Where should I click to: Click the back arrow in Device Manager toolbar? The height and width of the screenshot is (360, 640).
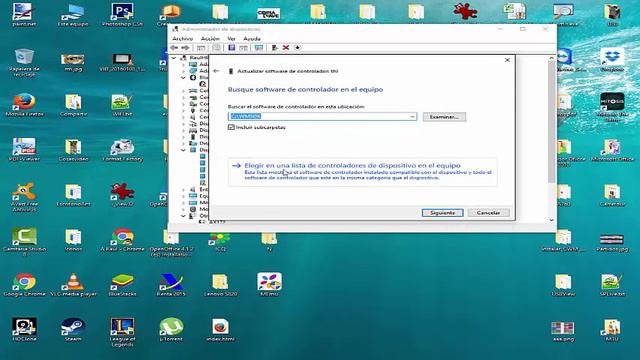(174, 48)
